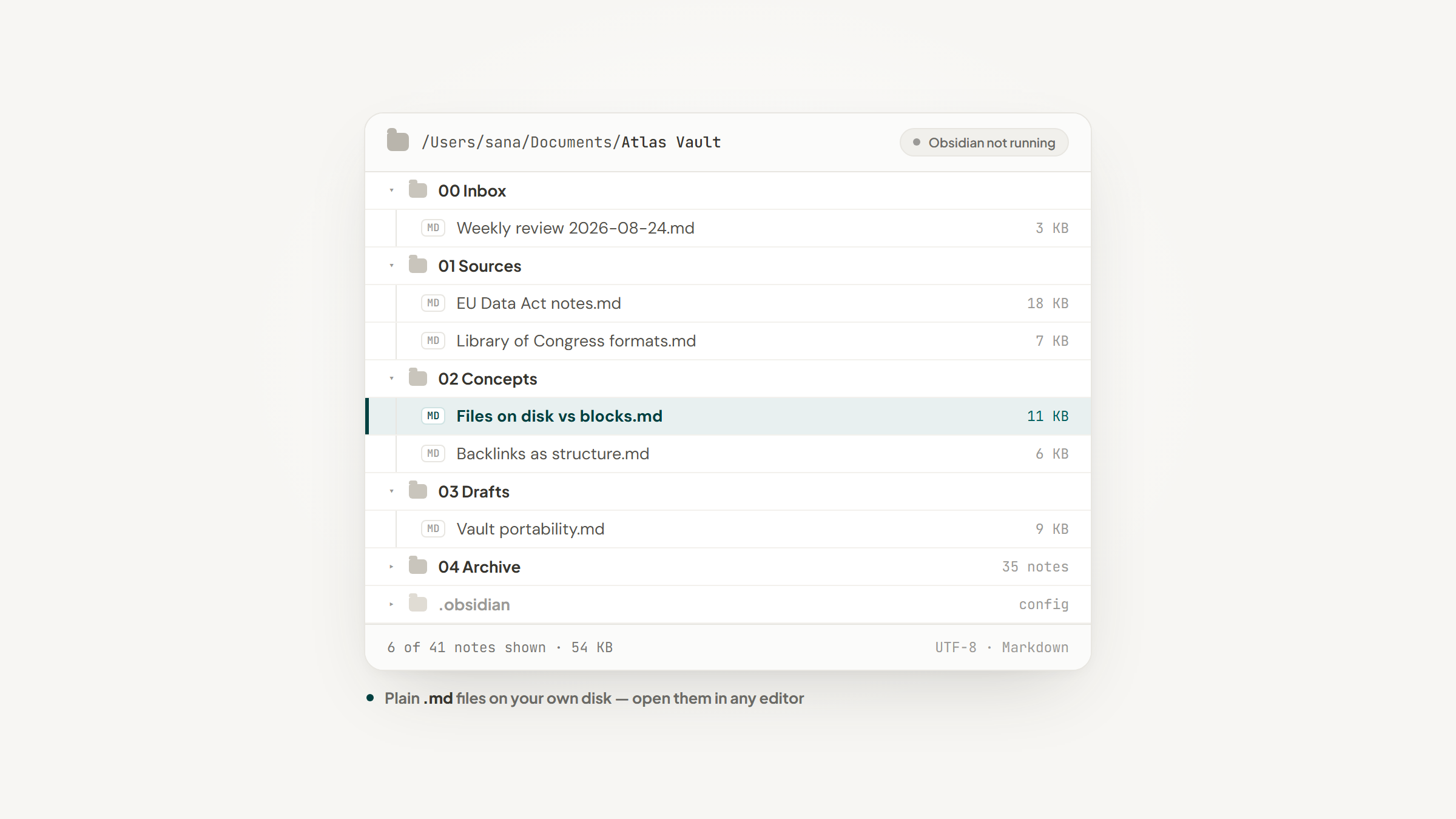Click the 03 Drafts folder icon
This screenshot has height=819, width=1456.
pos(418,490)
